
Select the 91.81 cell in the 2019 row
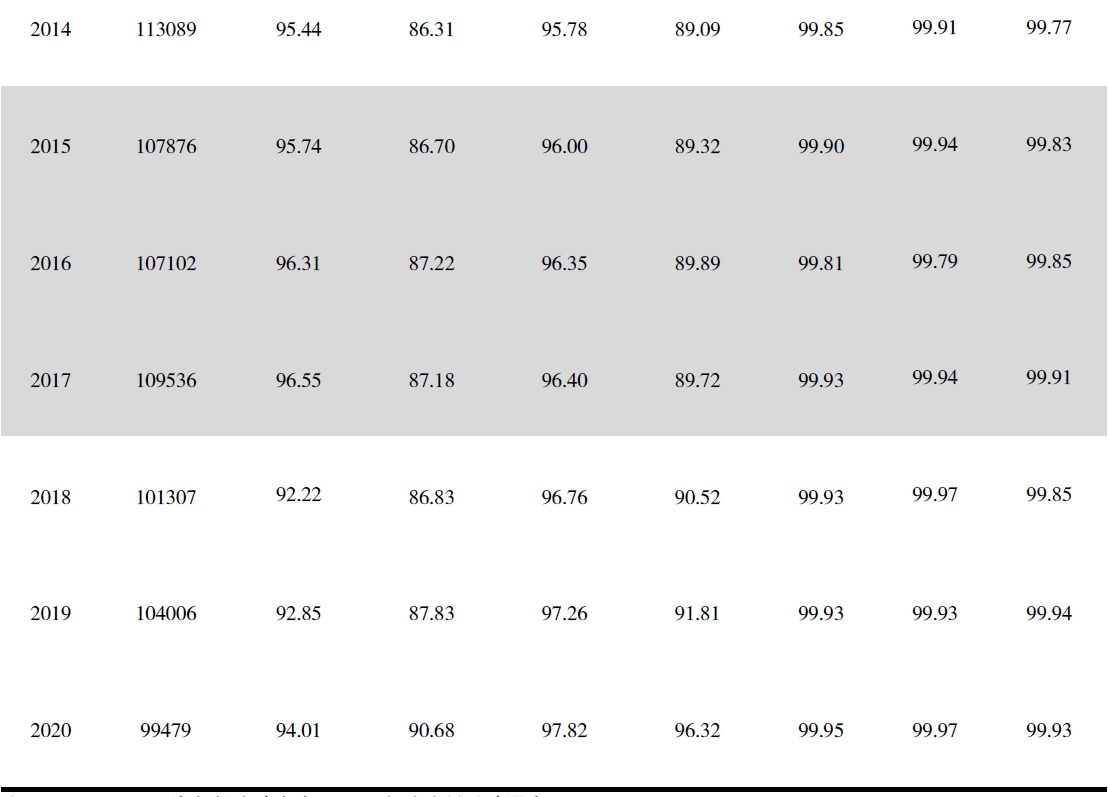click(697, 614)
